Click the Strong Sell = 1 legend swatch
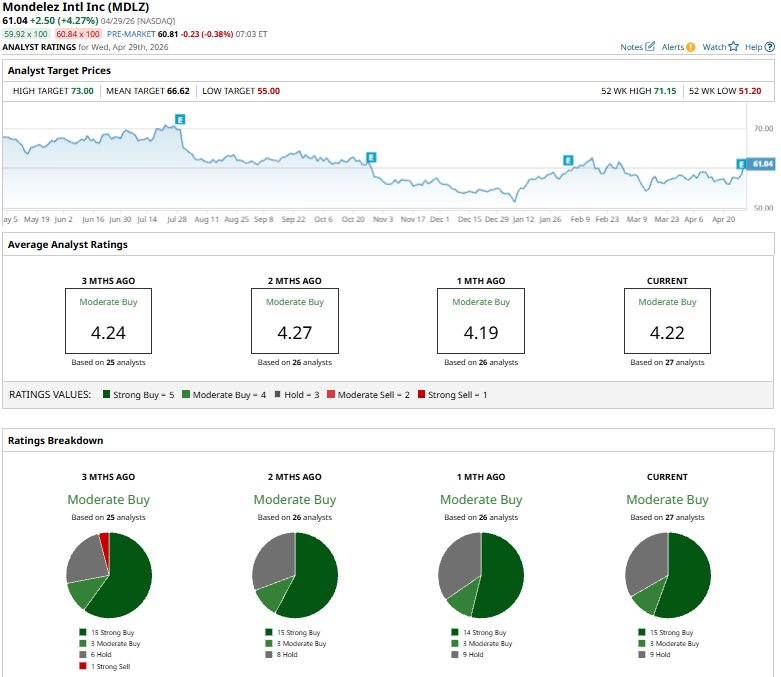The image size is (781, 677). [421, 395]
